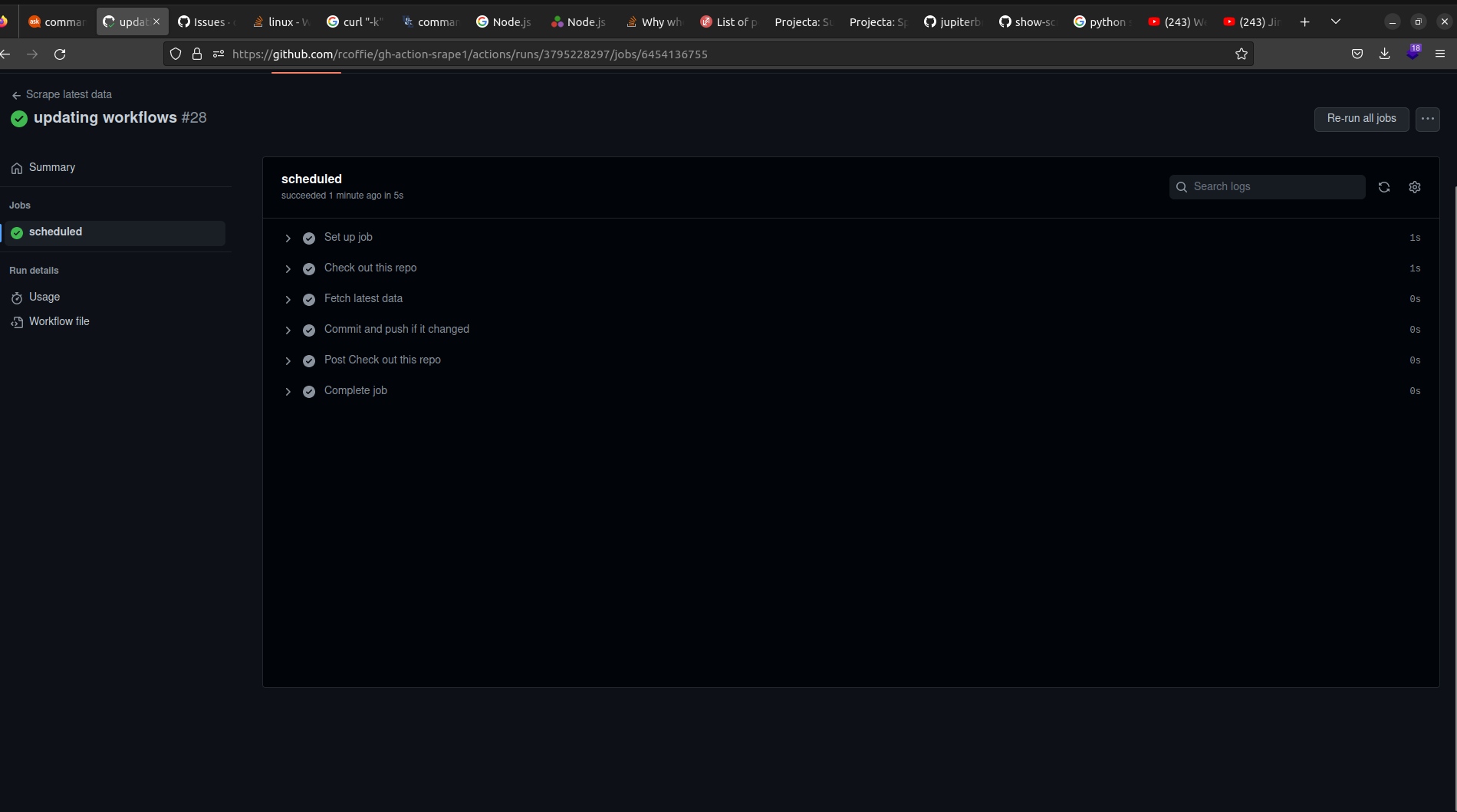Viewport: 1457px width, 812px height.
Task: Open the browser hamburger menu
Action: click(1440, 54)
